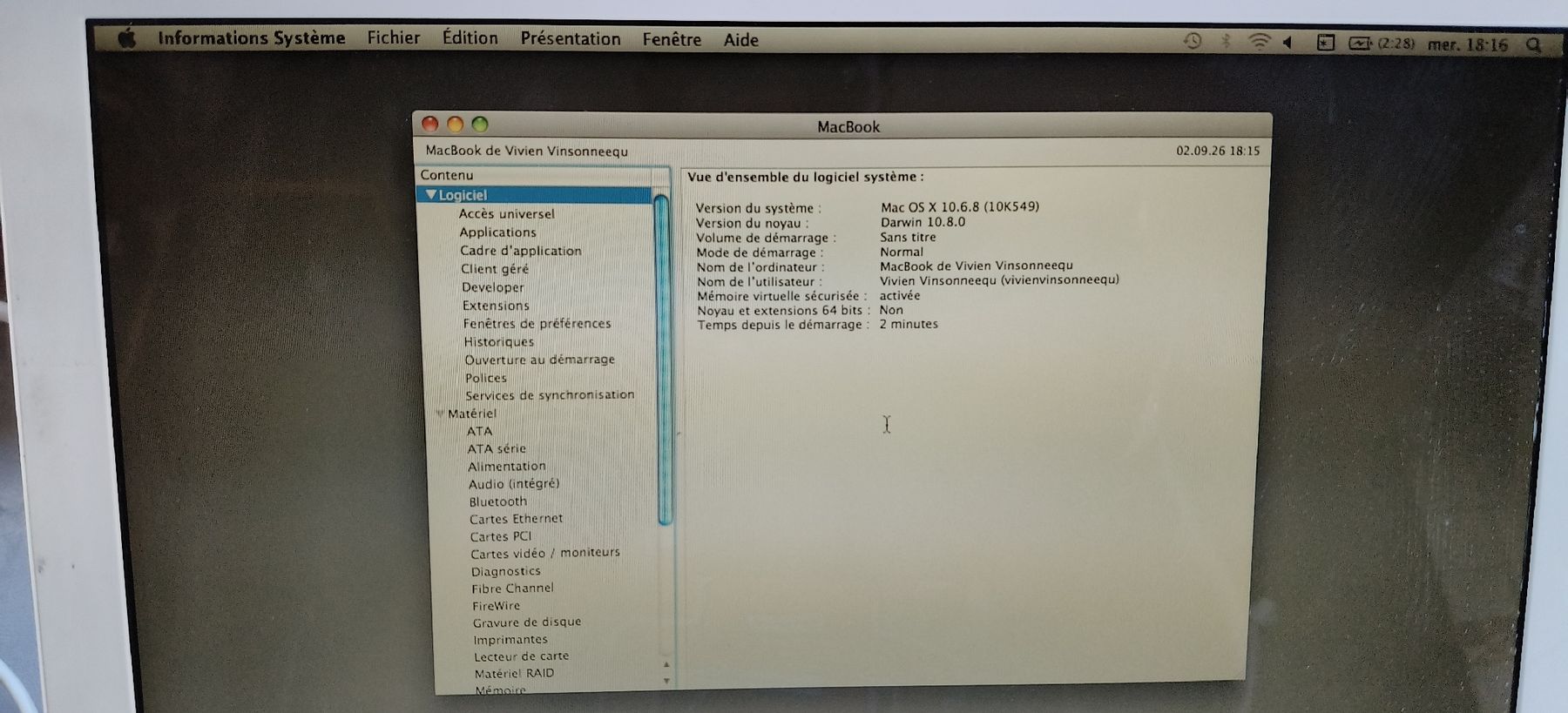Click the Bluetooth status icon

point(1226,41)
